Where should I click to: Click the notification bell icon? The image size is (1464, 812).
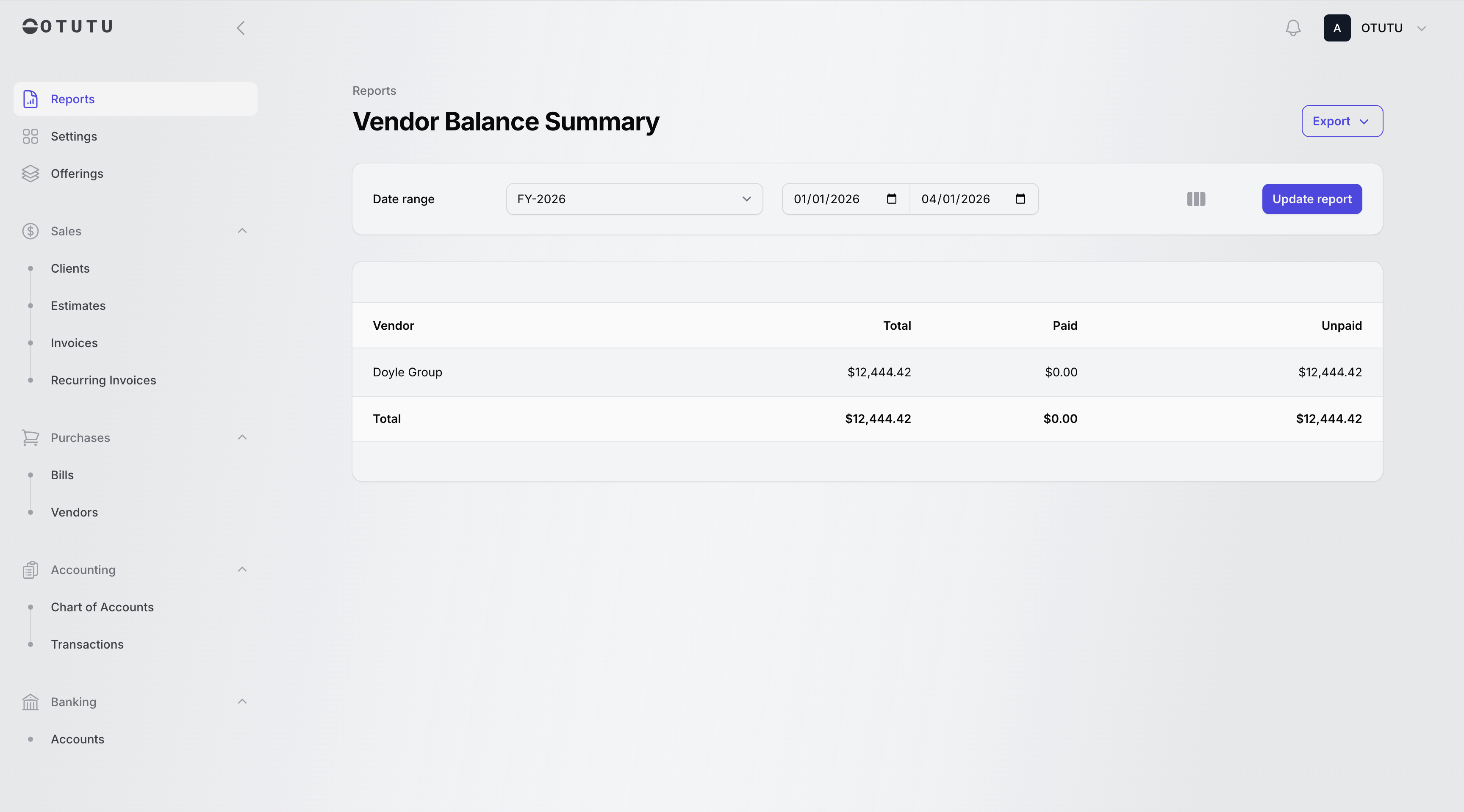point(1293,28)
